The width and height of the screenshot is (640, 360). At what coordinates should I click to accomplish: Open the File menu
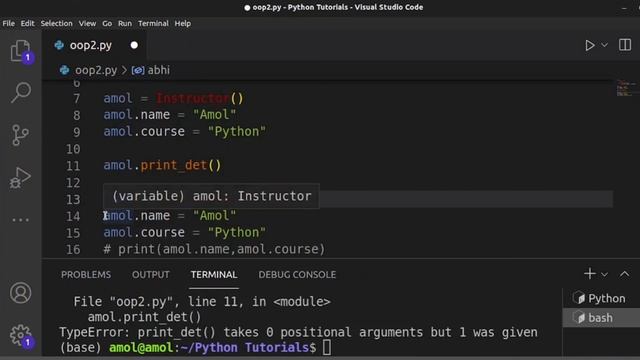point(9,23)
